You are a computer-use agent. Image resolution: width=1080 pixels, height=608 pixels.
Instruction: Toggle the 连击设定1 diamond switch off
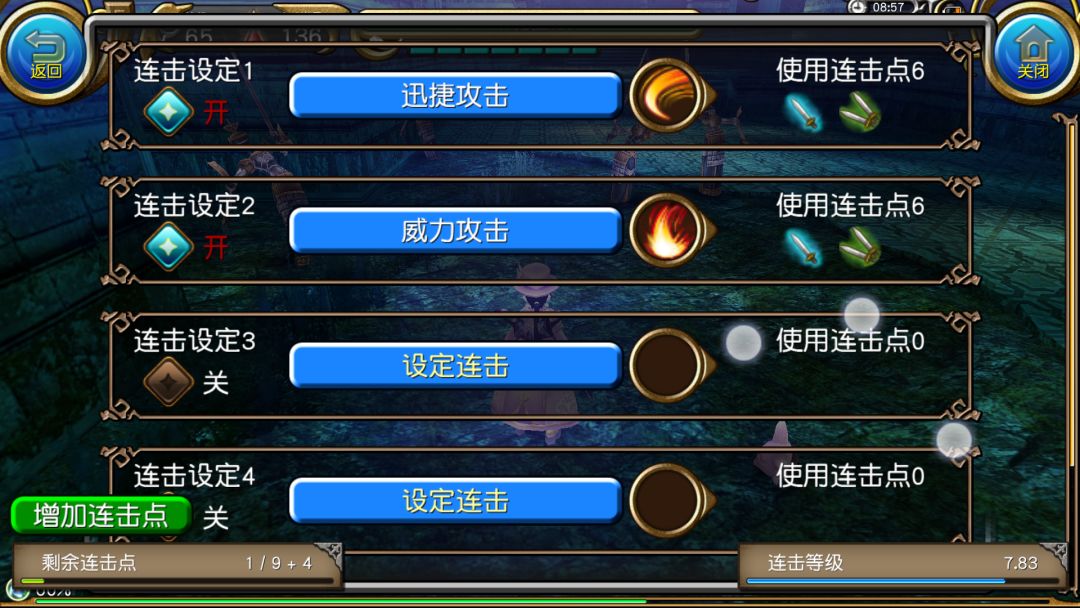click(x=169, y=111)
